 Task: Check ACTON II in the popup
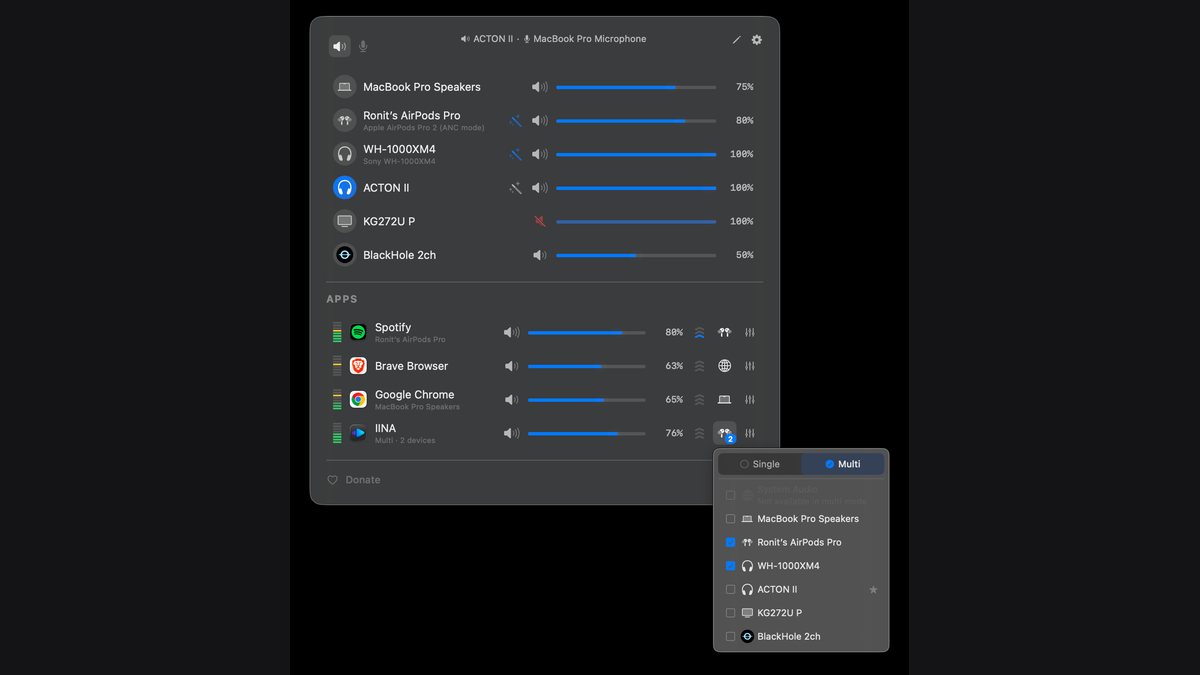(730, 589)
